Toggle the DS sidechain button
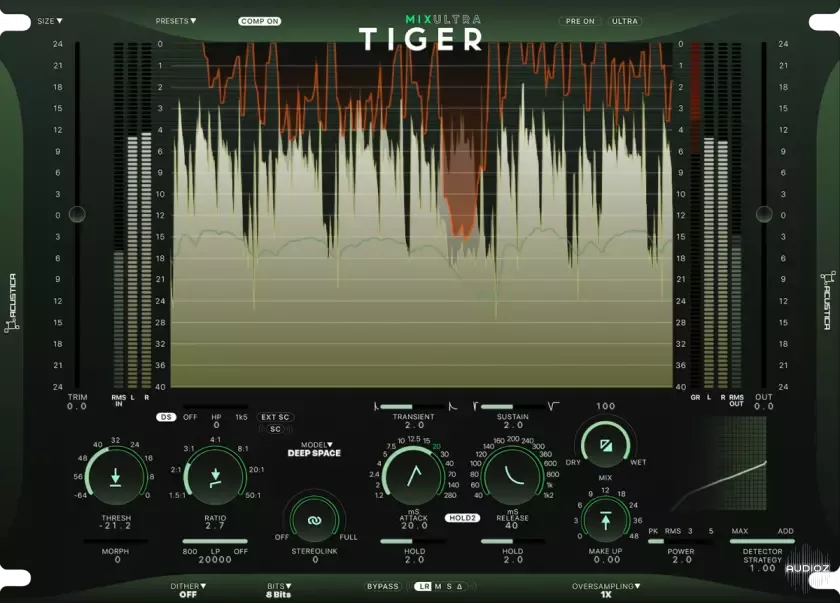Image resolution: width=840 pixels, height=603 pixels. pos(166,417)
